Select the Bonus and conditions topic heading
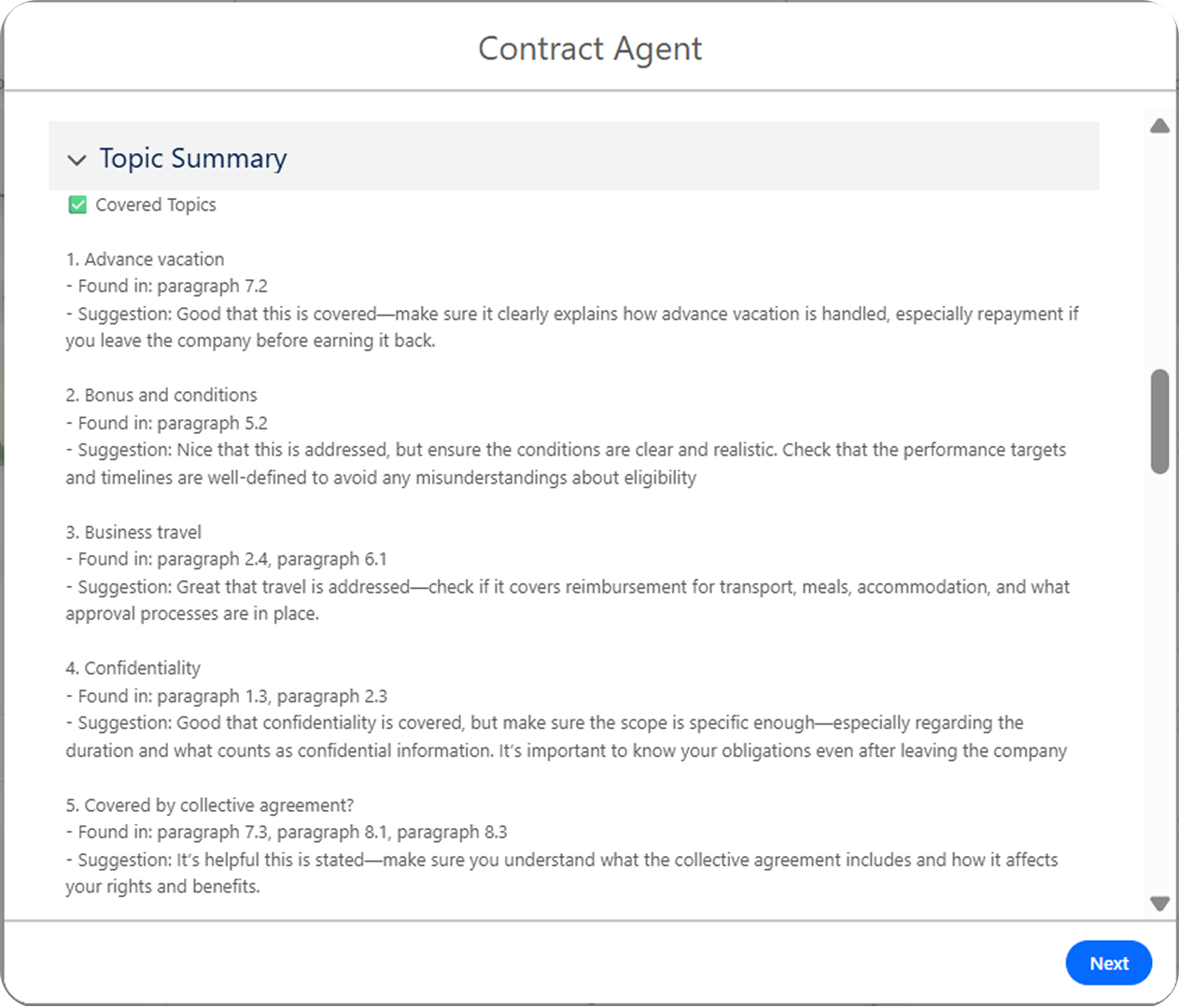The width and height of the screenshot is (1179, 1008). tap(161, 395)
